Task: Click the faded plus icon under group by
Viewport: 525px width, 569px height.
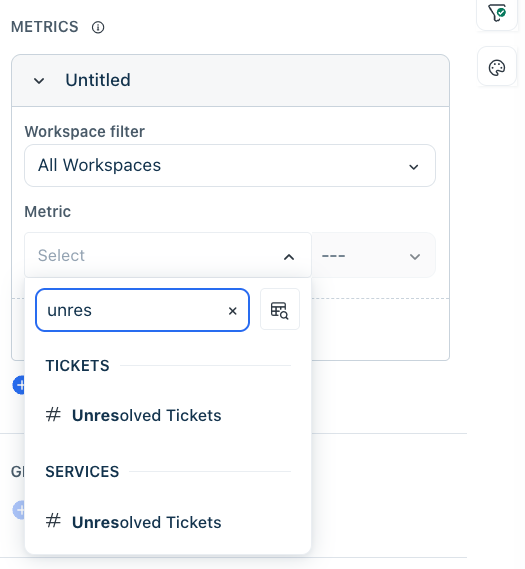Action: pos(19,510)
